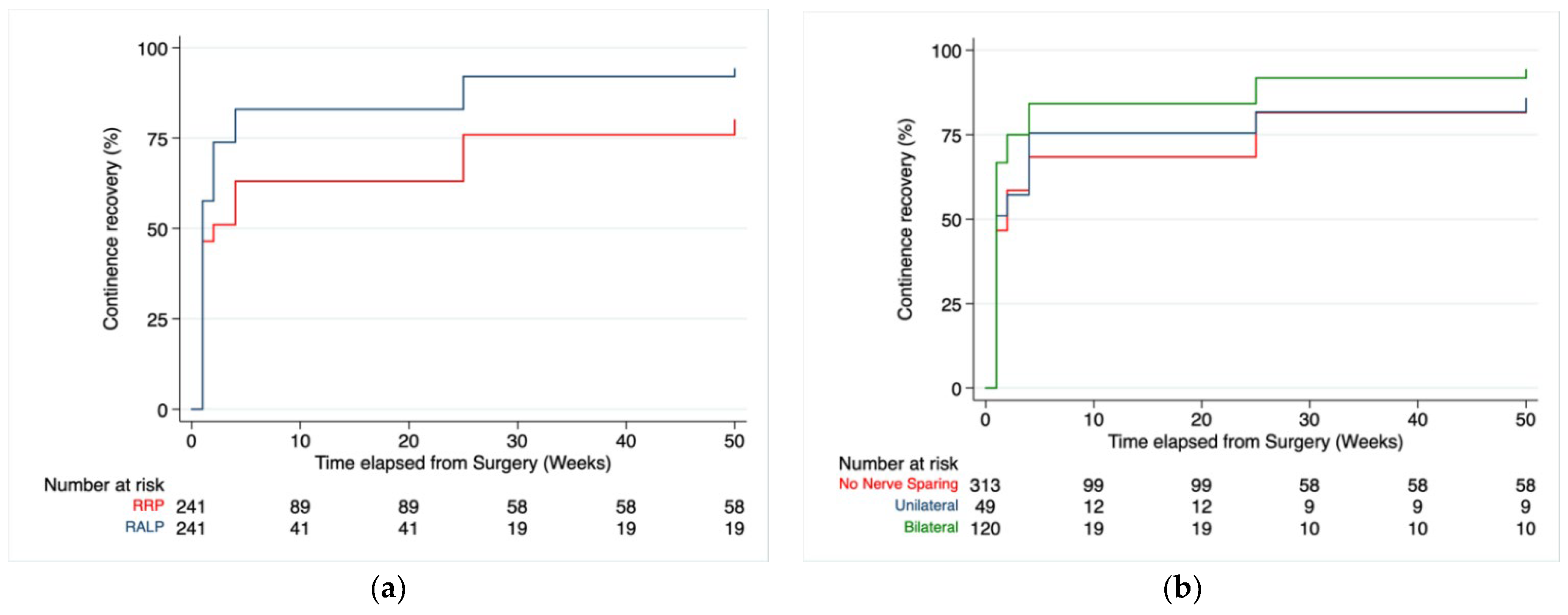The height and width of the screenshot is (615, 1568).
Task: Click the 120 value in the Bilateral row
Action: (985, 528)
